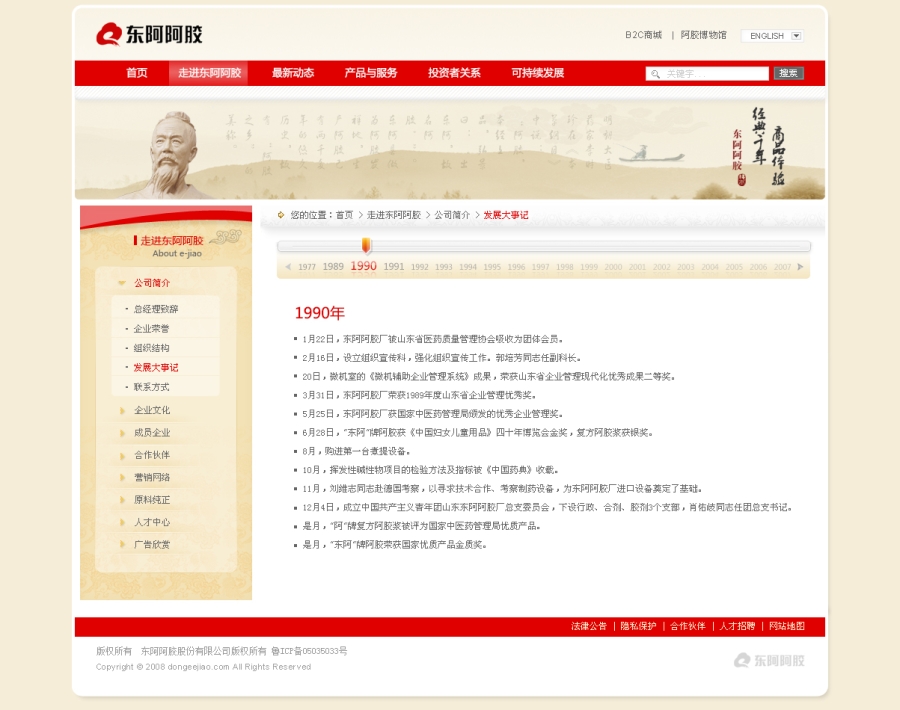Open the ENGLISH language dropdown
Screen dimensions: 900x710
click(x=796, y=36)
